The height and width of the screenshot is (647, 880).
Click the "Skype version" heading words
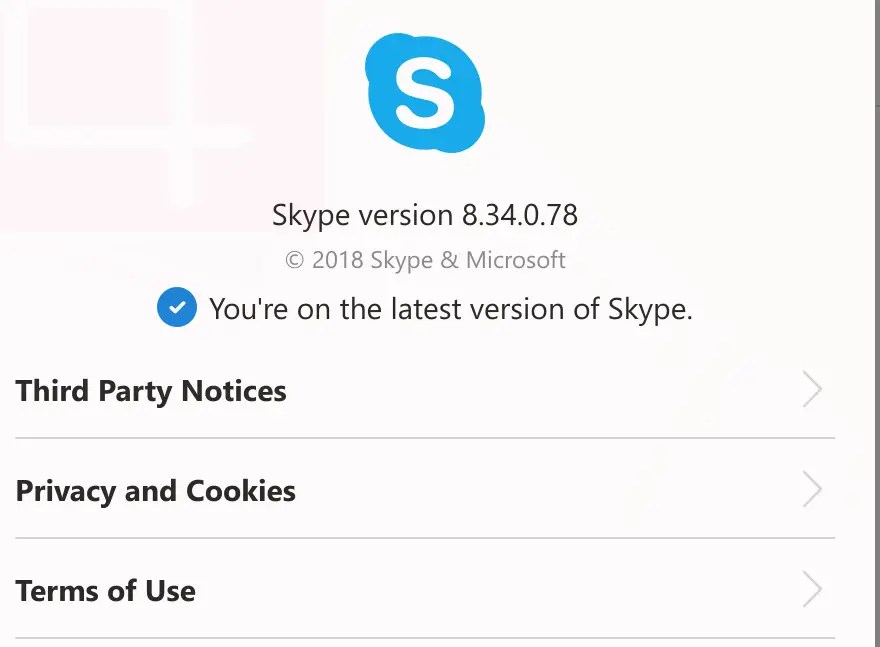(362, 215)
